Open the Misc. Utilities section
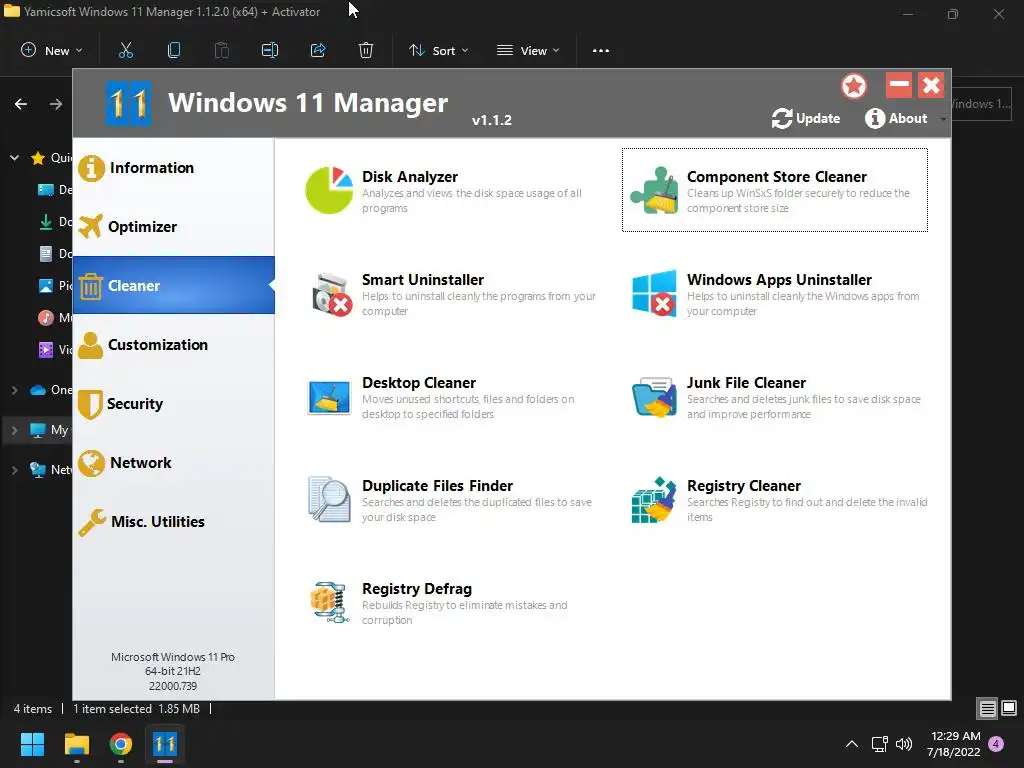 174,522
